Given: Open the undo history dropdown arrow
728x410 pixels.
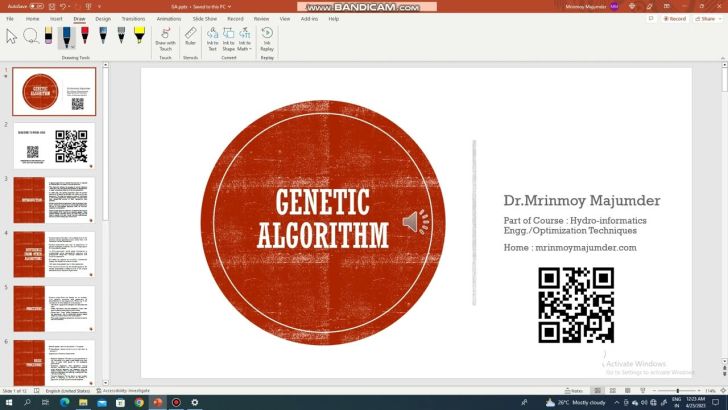Looking at the screenshot, I should pyautogui.click(x=69, y=7).
